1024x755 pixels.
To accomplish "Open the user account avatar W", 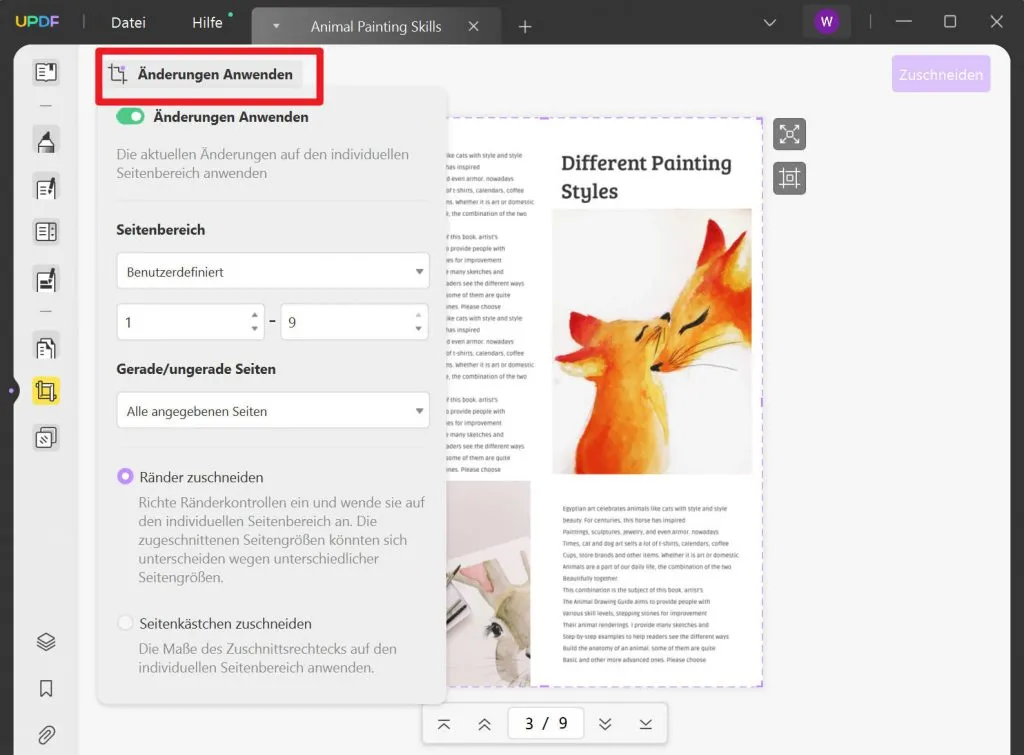I will click(827, 22).
